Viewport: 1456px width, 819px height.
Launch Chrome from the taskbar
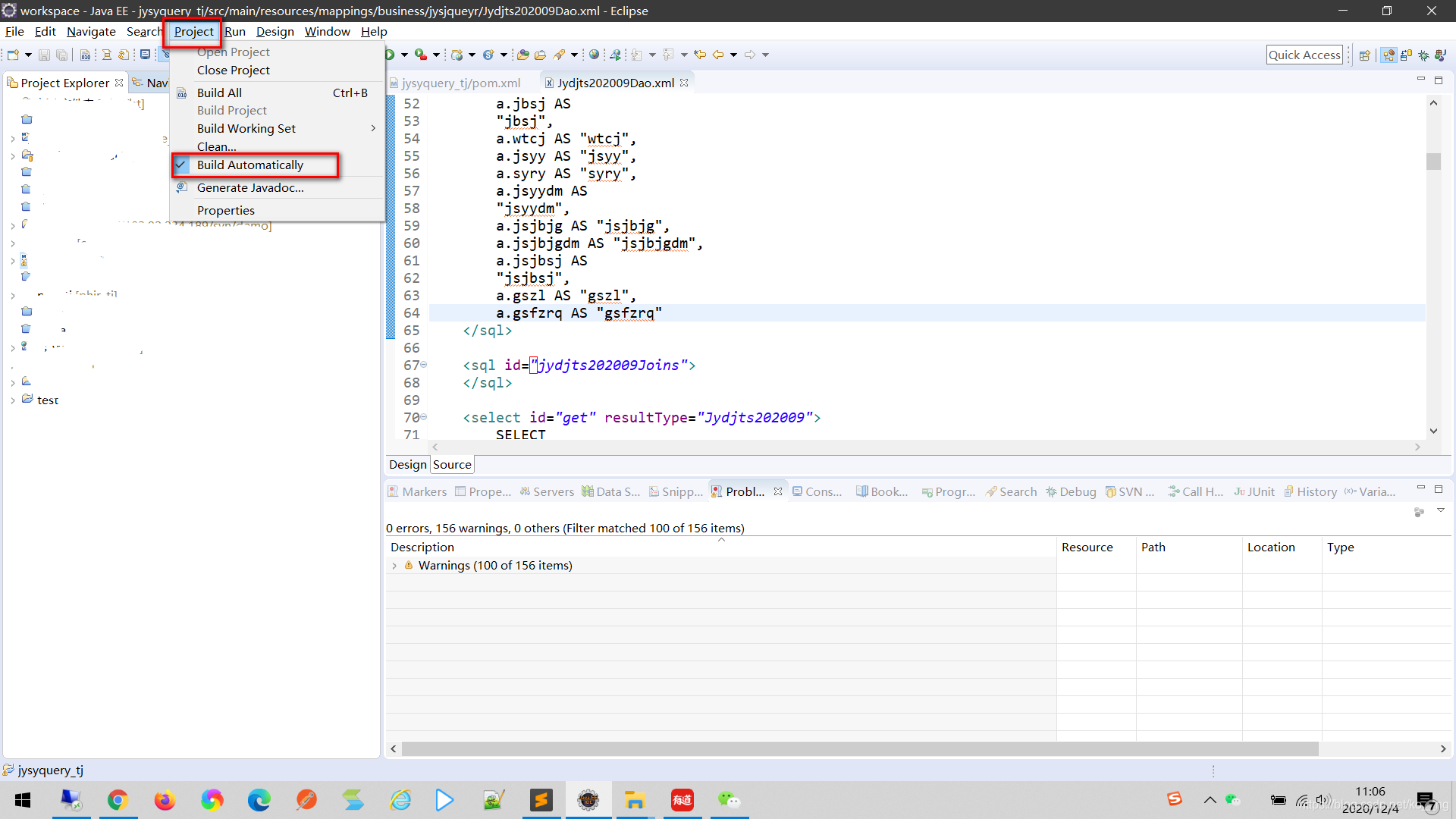(118, 800)
